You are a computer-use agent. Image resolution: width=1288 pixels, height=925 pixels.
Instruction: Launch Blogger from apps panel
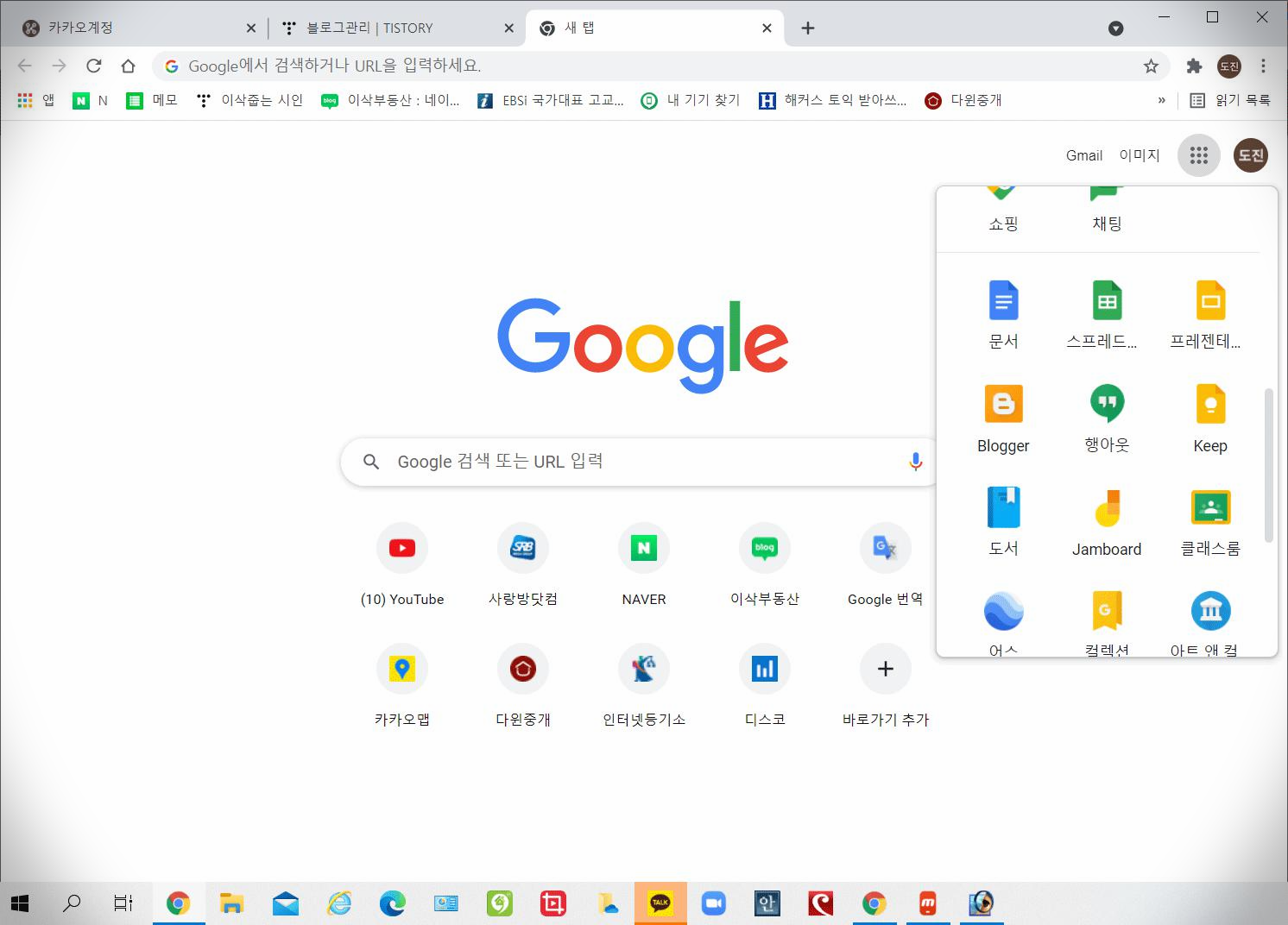tap(1003, 418)
